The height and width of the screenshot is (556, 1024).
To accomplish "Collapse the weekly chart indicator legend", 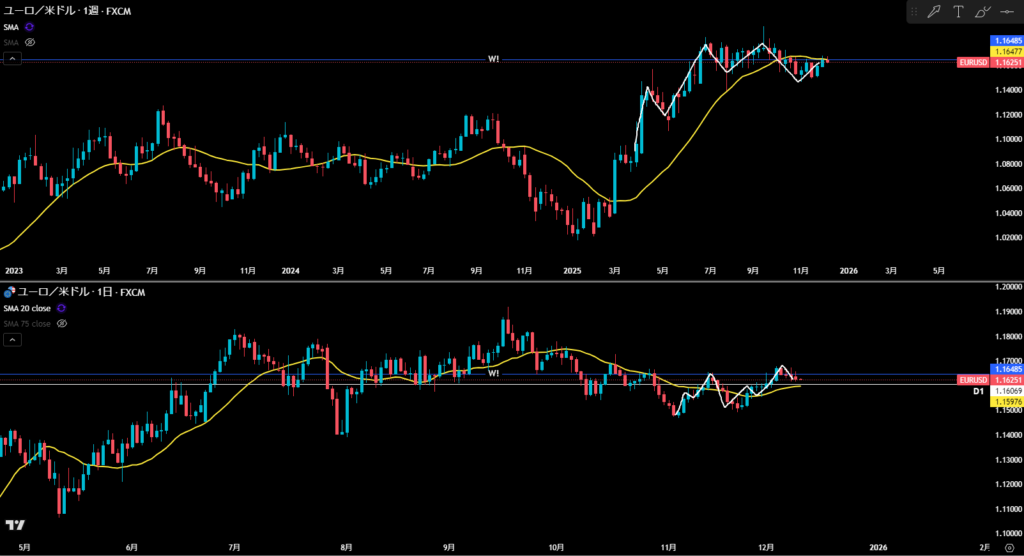I will tap(11, 59).
